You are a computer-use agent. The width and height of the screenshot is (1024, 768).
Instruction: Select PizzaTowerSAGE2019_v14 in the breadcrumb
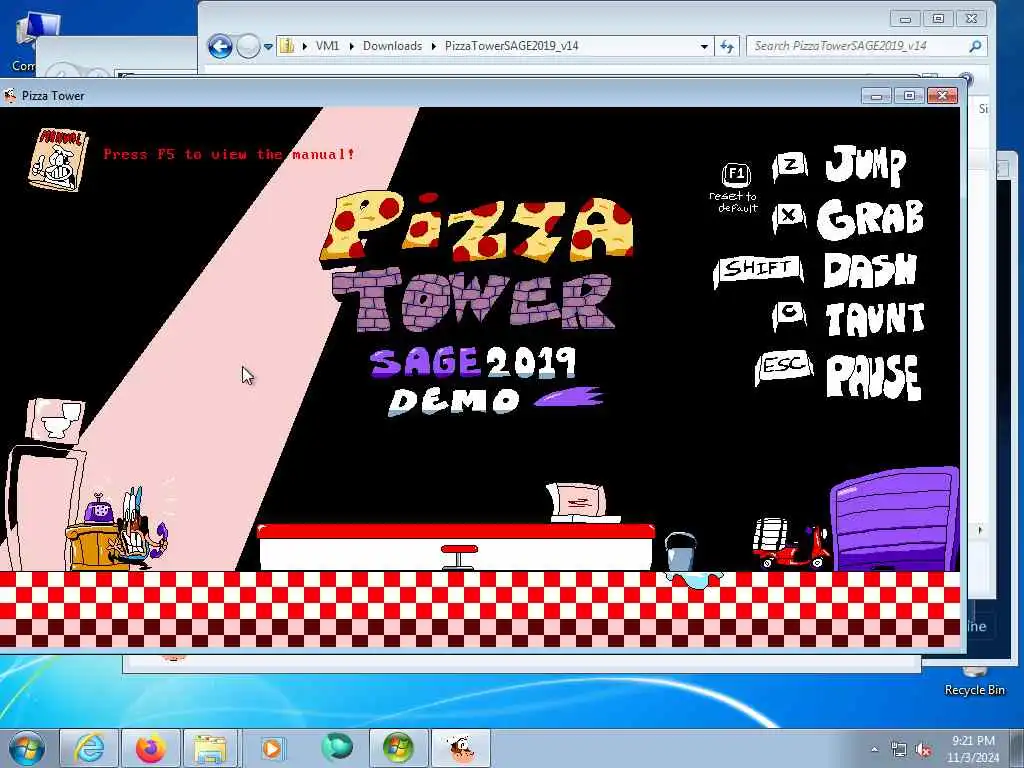(511, 46)
